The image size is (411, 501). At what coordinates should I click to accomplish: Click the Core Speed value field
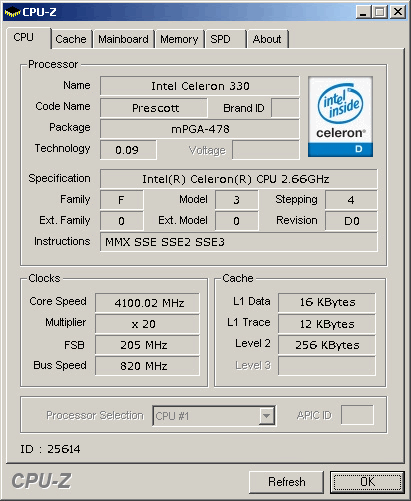tap(147, 303)
